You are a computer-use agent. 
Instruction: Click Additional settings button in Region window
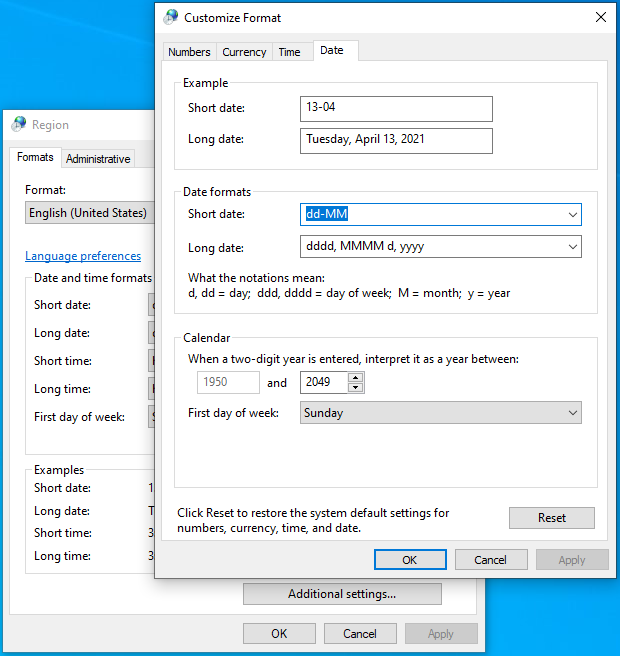[342, 594]
